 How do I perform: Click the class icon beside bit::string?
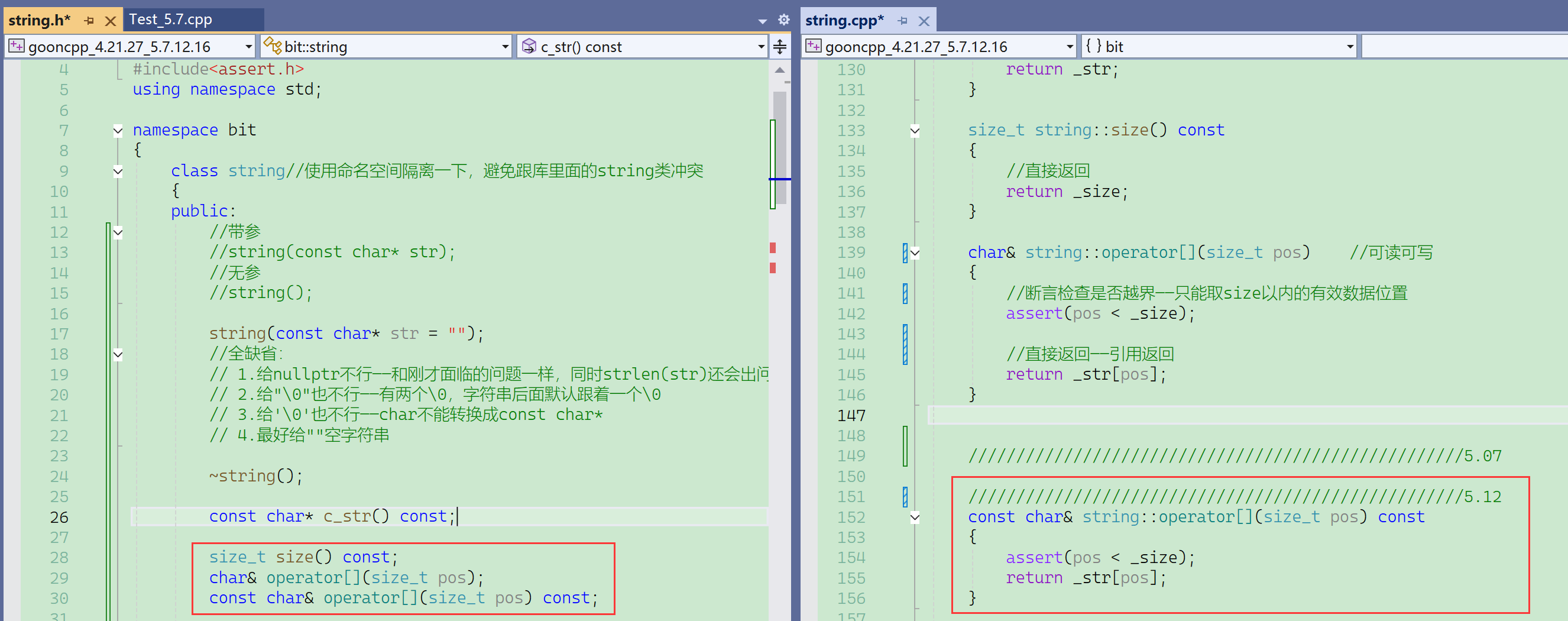[272, 46]
